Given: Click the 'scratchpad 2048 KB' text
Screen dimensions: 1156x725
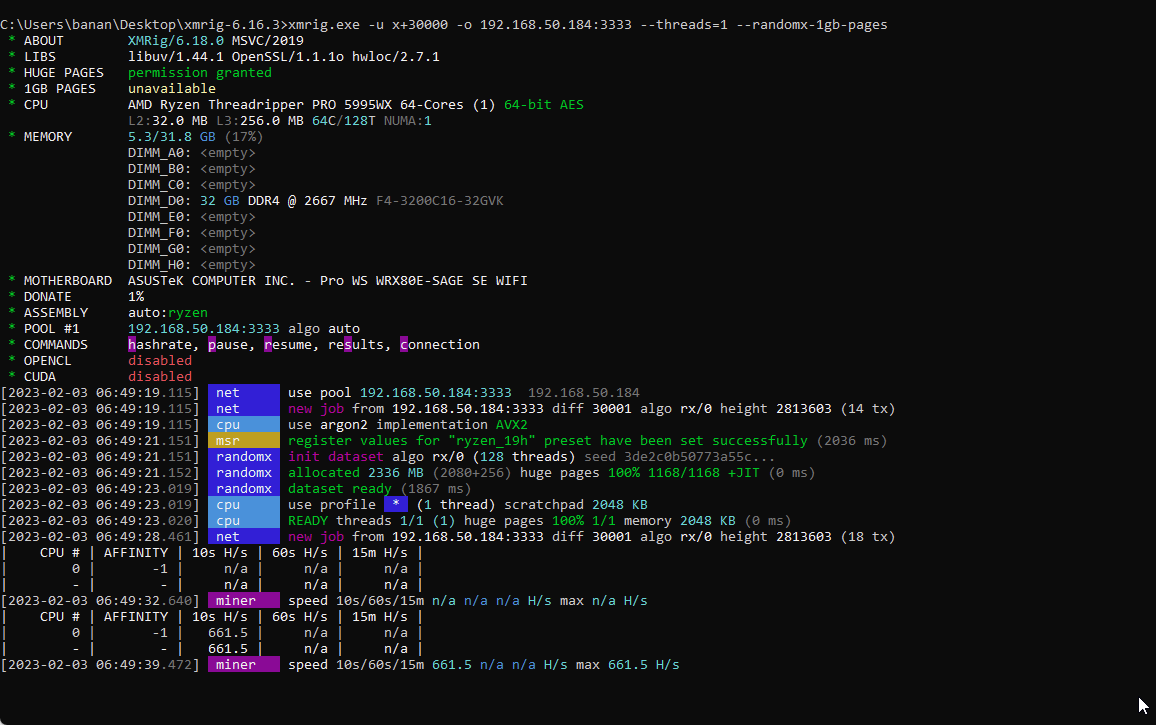Looking at the screenshot, I should (576, 504).
